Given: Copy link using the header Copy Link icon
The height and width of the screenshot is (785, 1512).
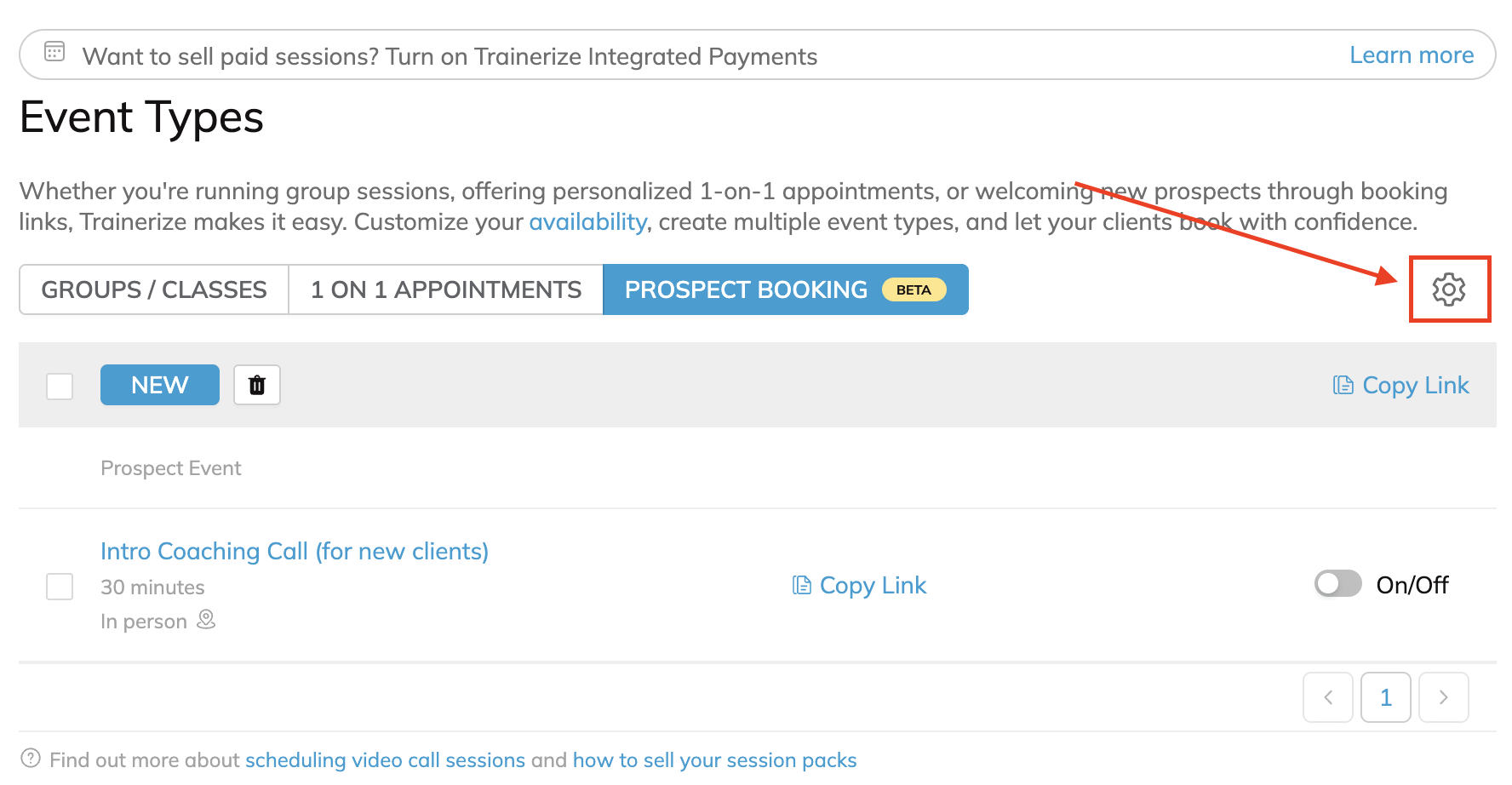Looking at the screenshot, I should click(1343, 386).
